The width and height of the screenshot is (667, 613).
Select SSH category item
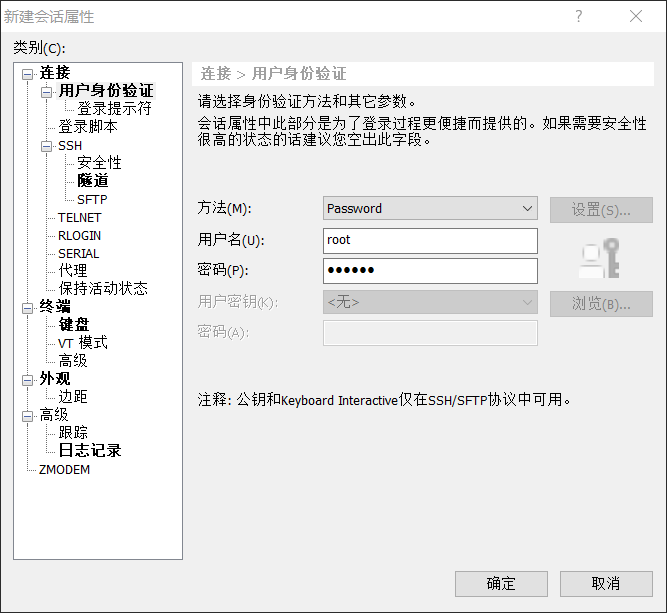(70, 146)
